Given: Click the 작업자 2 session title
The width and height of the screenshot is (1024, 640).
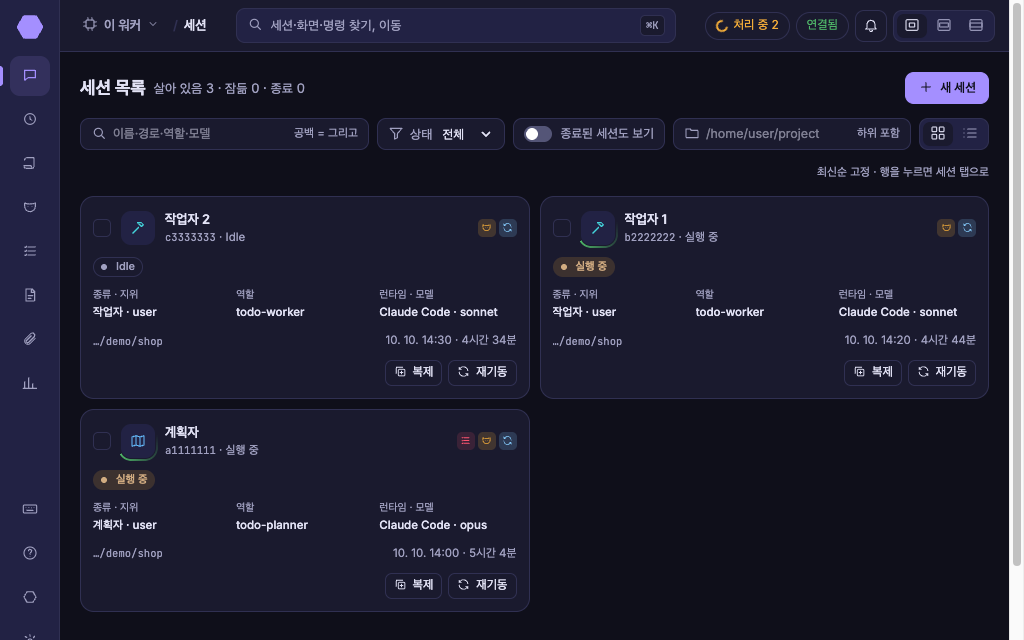Looking at the screenshot, I should click(x=187, y=219).
